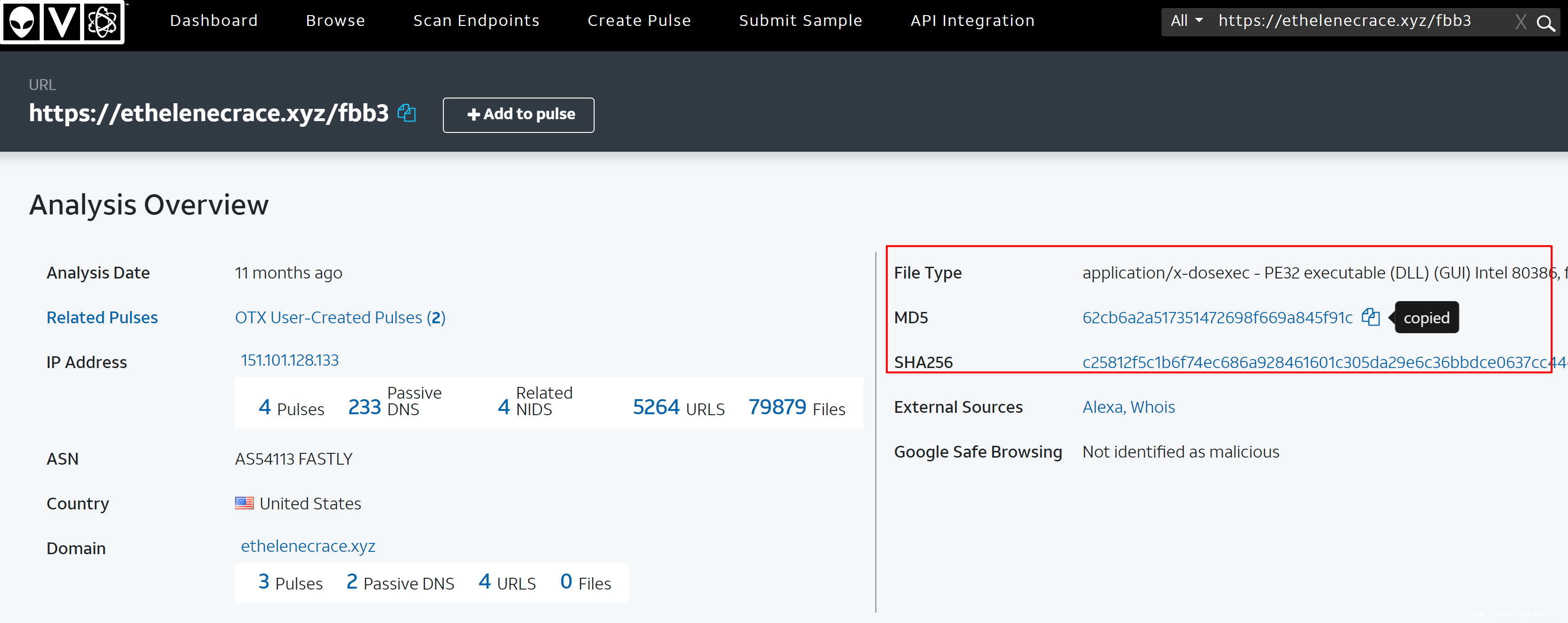Open Scan Endpoints in the navbar
This screenshot has width=1568, height=623.
pyautogui.click(x=476, y=21)
